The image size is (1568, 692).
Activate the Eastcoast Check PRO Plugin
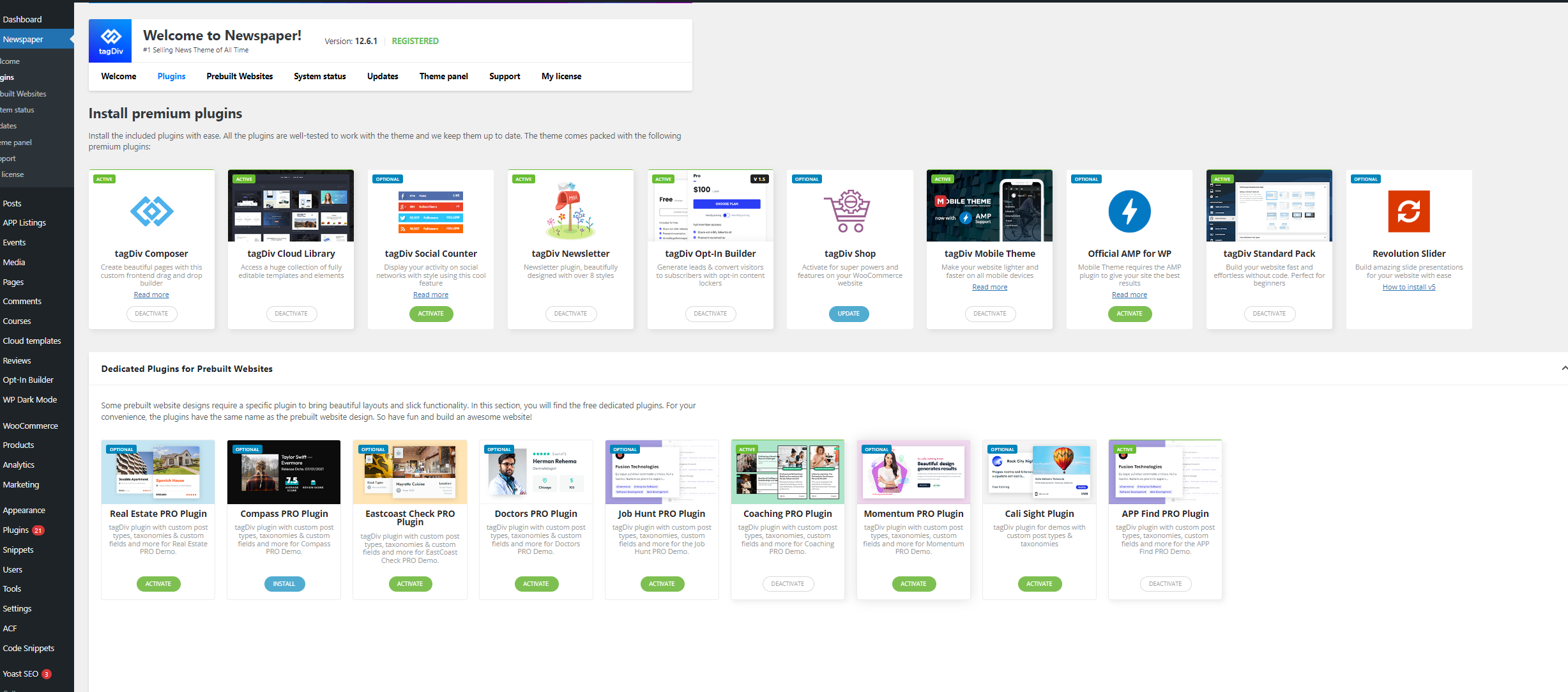point(410,584)
